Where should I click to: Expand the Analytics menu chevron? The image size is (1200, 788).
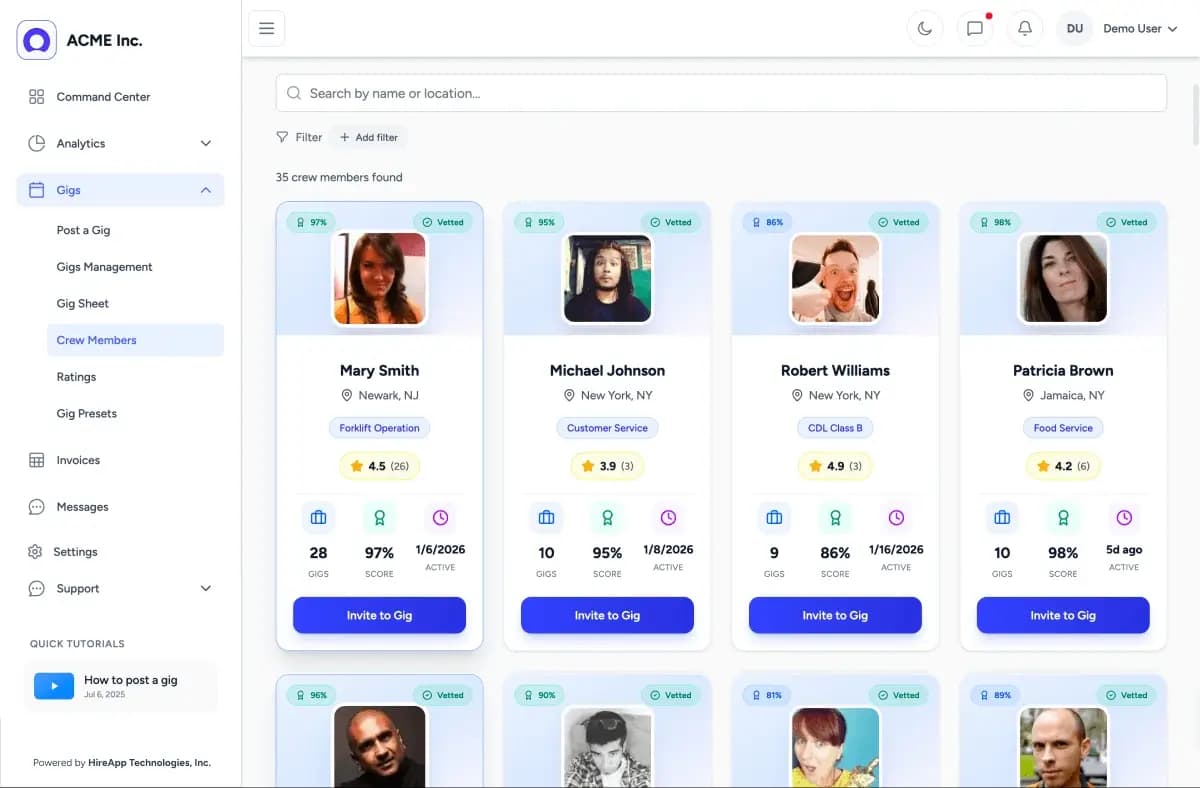click(206, 144)
